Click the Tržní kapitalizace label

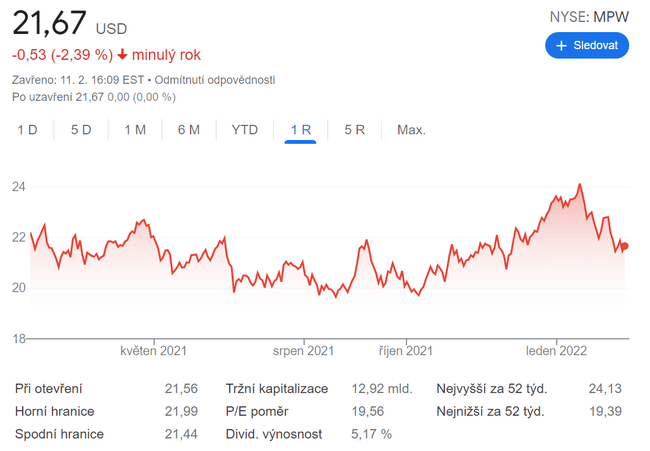tap(276, 388)
